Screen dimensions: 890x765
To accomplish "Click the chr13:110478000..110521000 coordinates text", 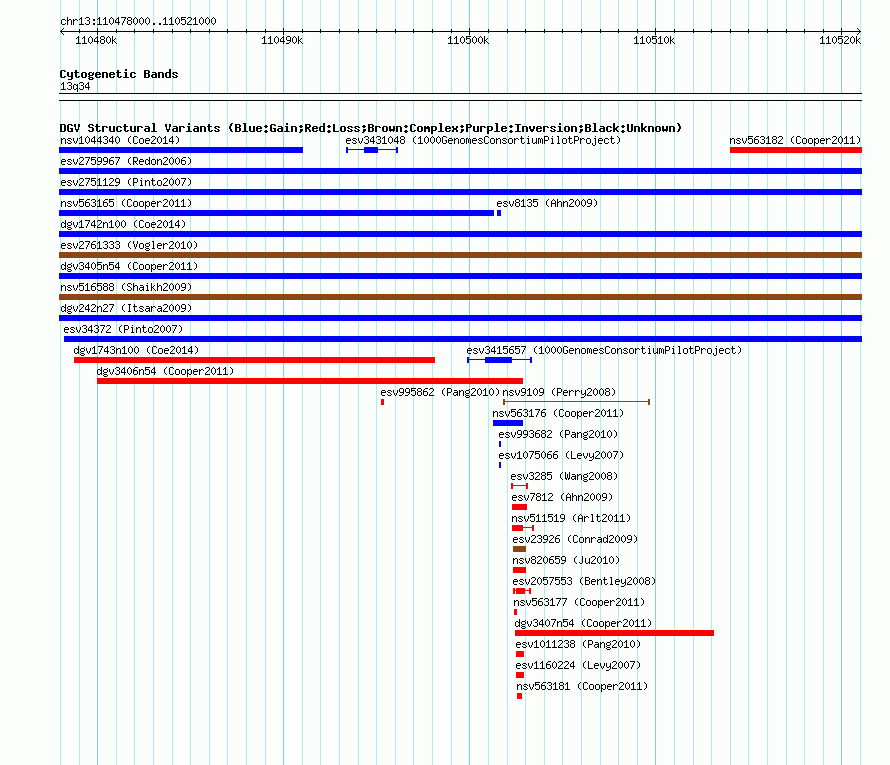I will pyautogui.click(x=138, y=21).
